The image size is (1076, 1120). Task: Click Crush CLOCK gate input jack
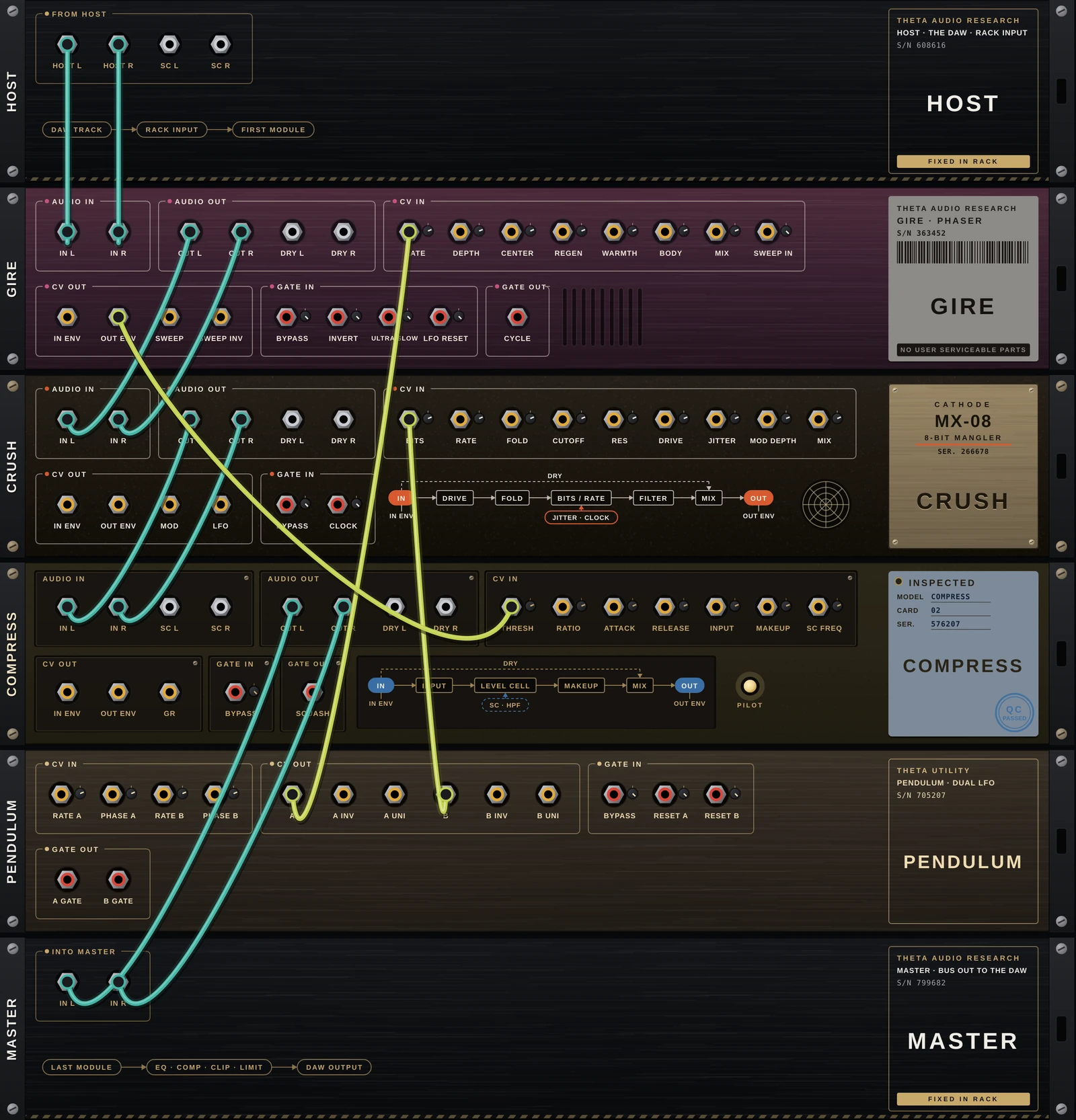click(338, 504)
